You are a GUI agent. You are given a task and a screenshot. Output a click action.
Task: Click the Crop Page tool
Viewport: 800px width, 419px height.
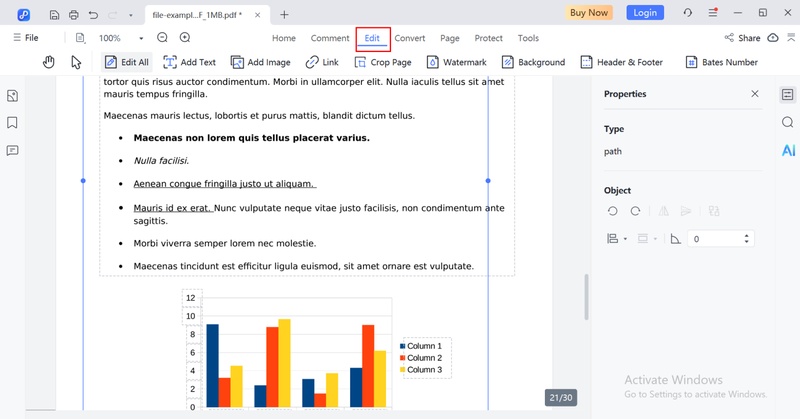coord(383,62)
